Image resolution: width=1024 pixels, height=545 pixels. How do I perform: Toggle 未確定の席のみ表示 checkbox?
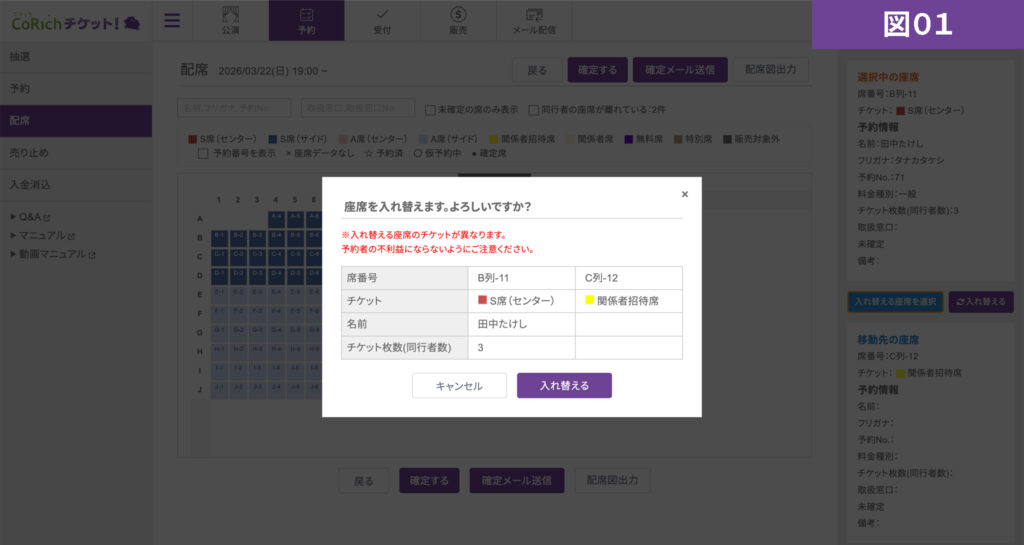coord(430,109)
